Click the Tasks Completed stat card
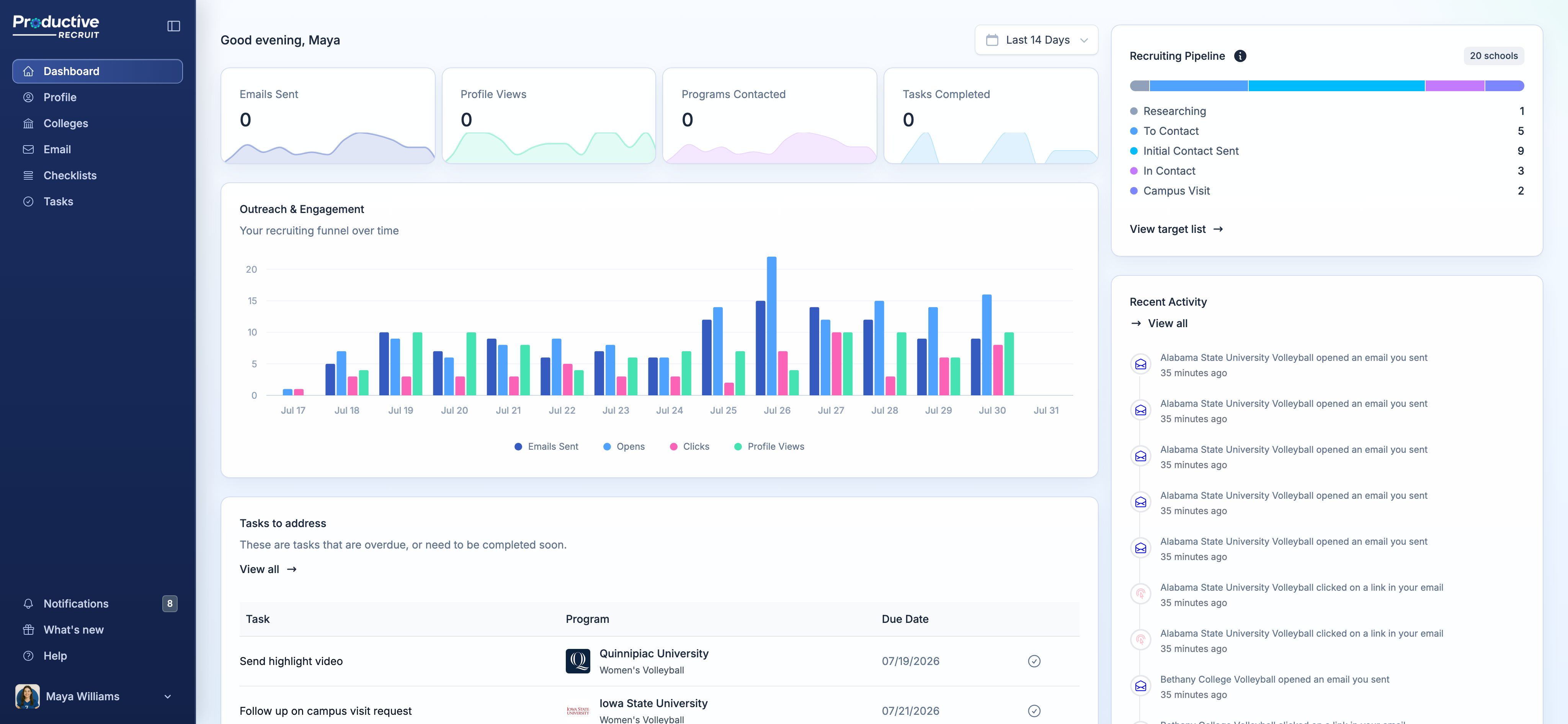 (990, 116)
